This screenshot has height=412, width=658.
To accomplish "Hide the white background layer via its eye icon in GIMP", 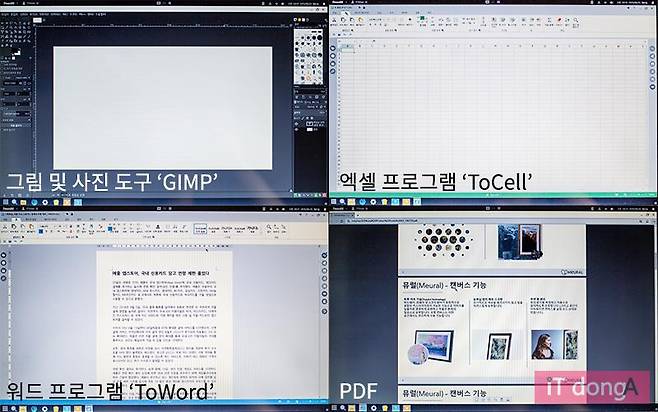I will [297, 130].
